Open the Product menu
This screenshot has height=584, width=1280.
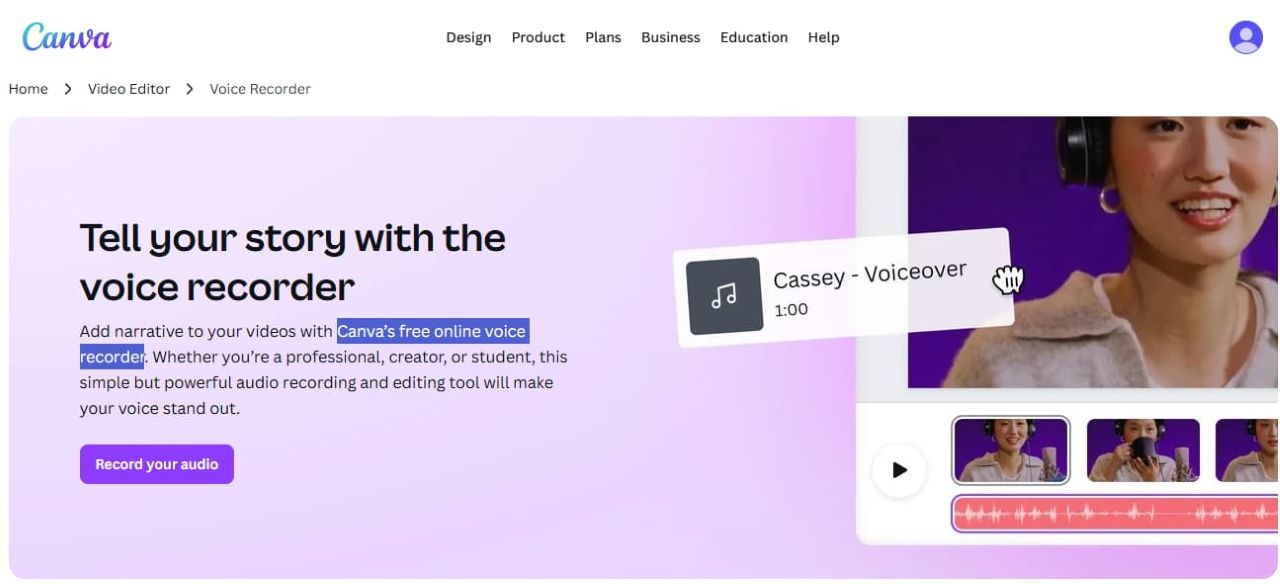[538, 37]
